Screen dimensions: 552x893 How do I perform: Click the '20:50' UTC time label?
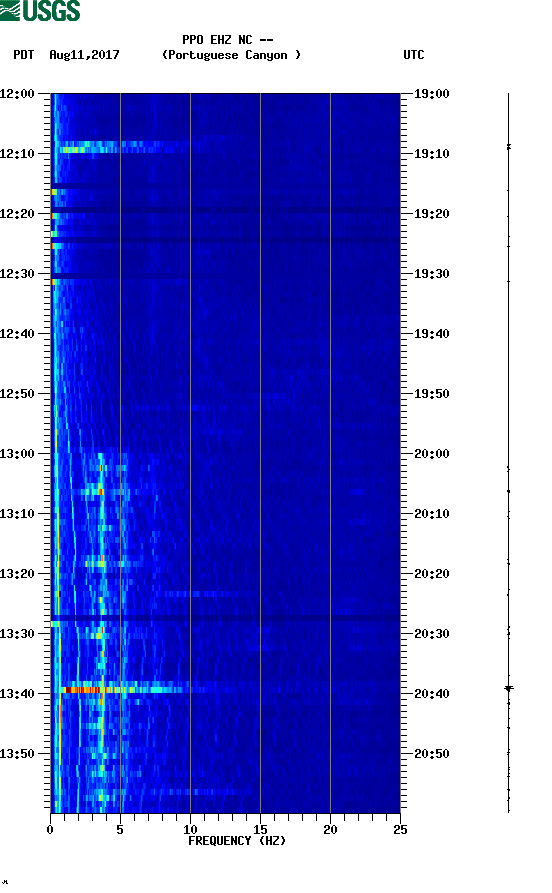pos(432,753)
